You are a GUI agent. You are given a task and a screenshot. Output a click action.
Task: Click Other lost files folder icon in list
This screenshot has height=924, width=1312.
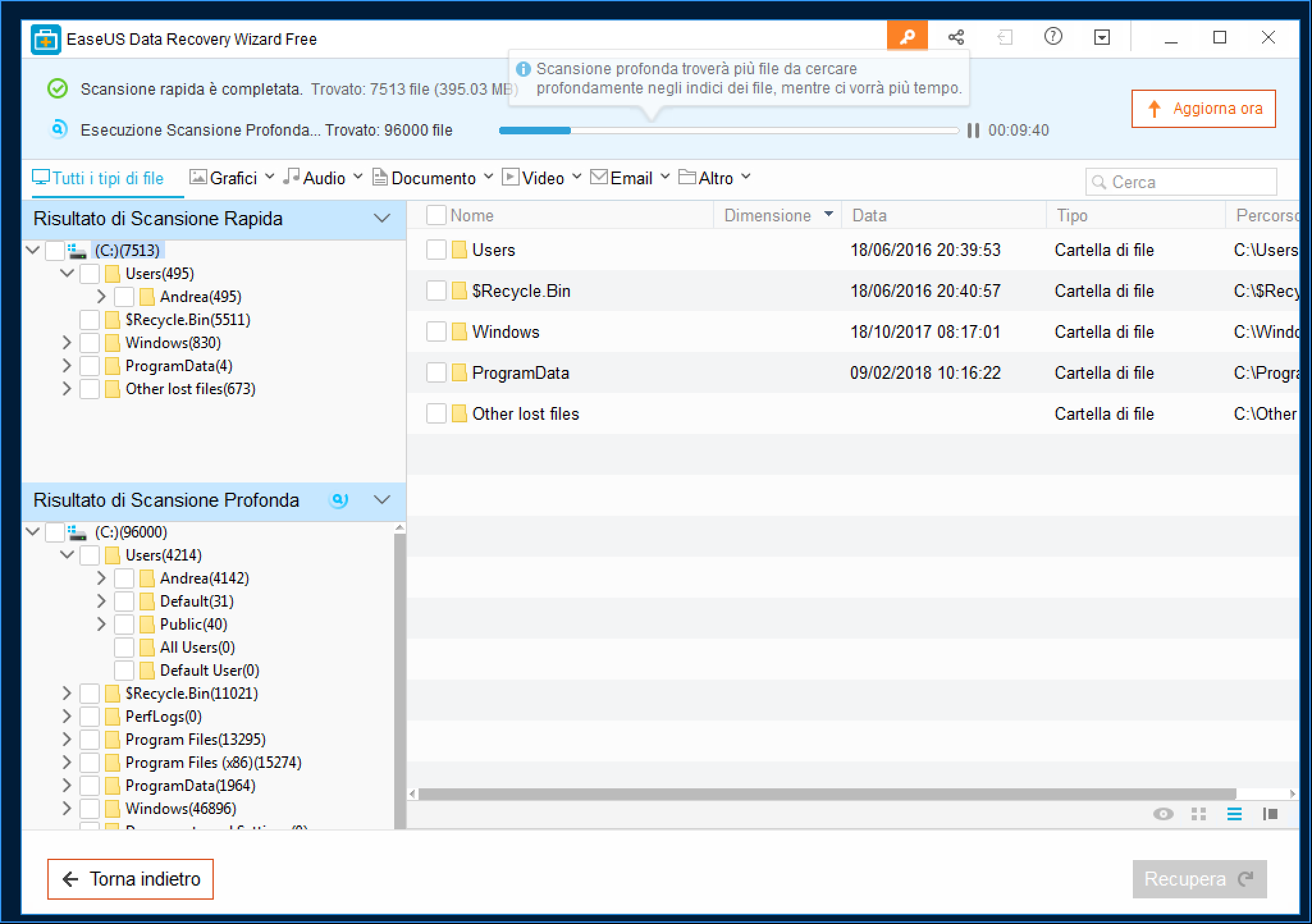459,414
